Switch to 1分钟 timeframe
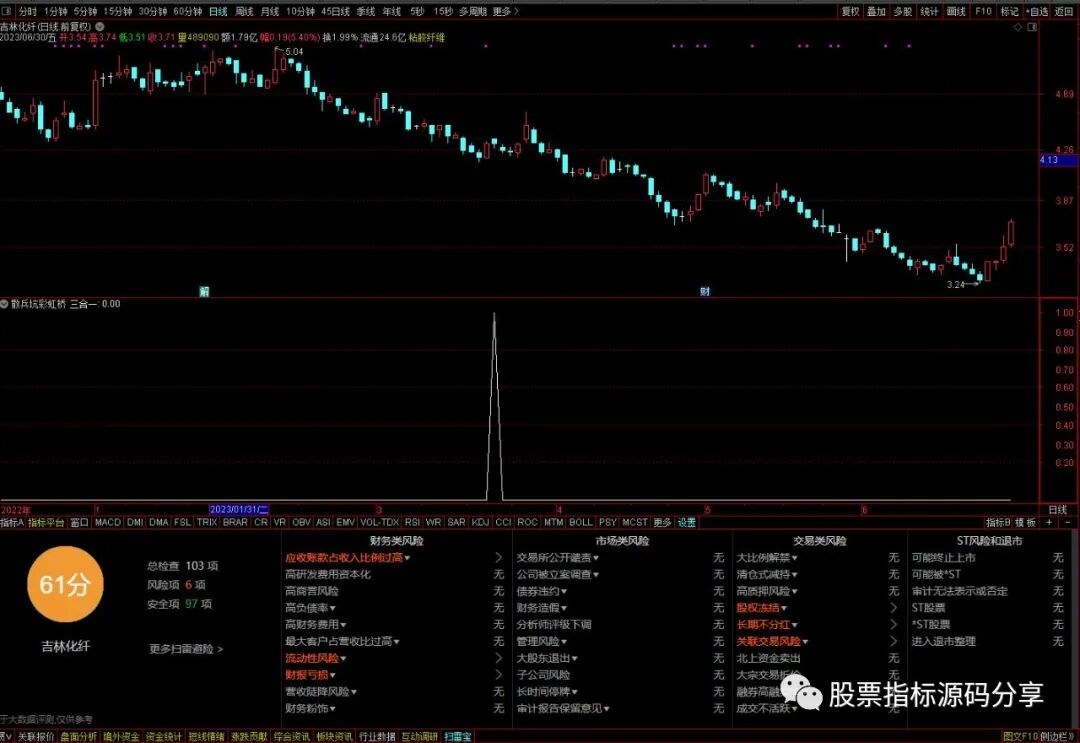 pos(56,12)
